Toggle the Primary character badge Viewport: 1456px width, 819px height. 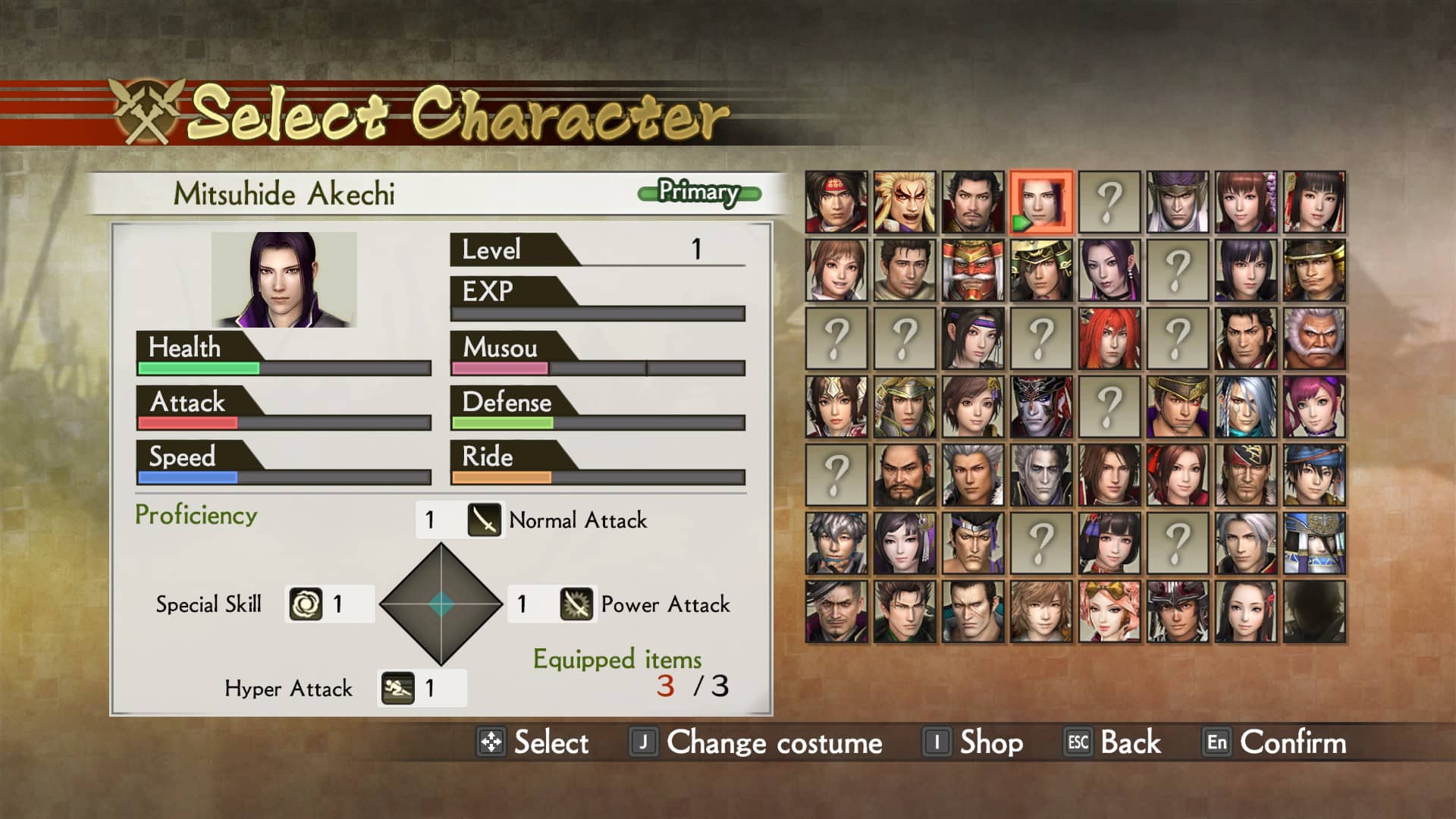click(698, 193)
